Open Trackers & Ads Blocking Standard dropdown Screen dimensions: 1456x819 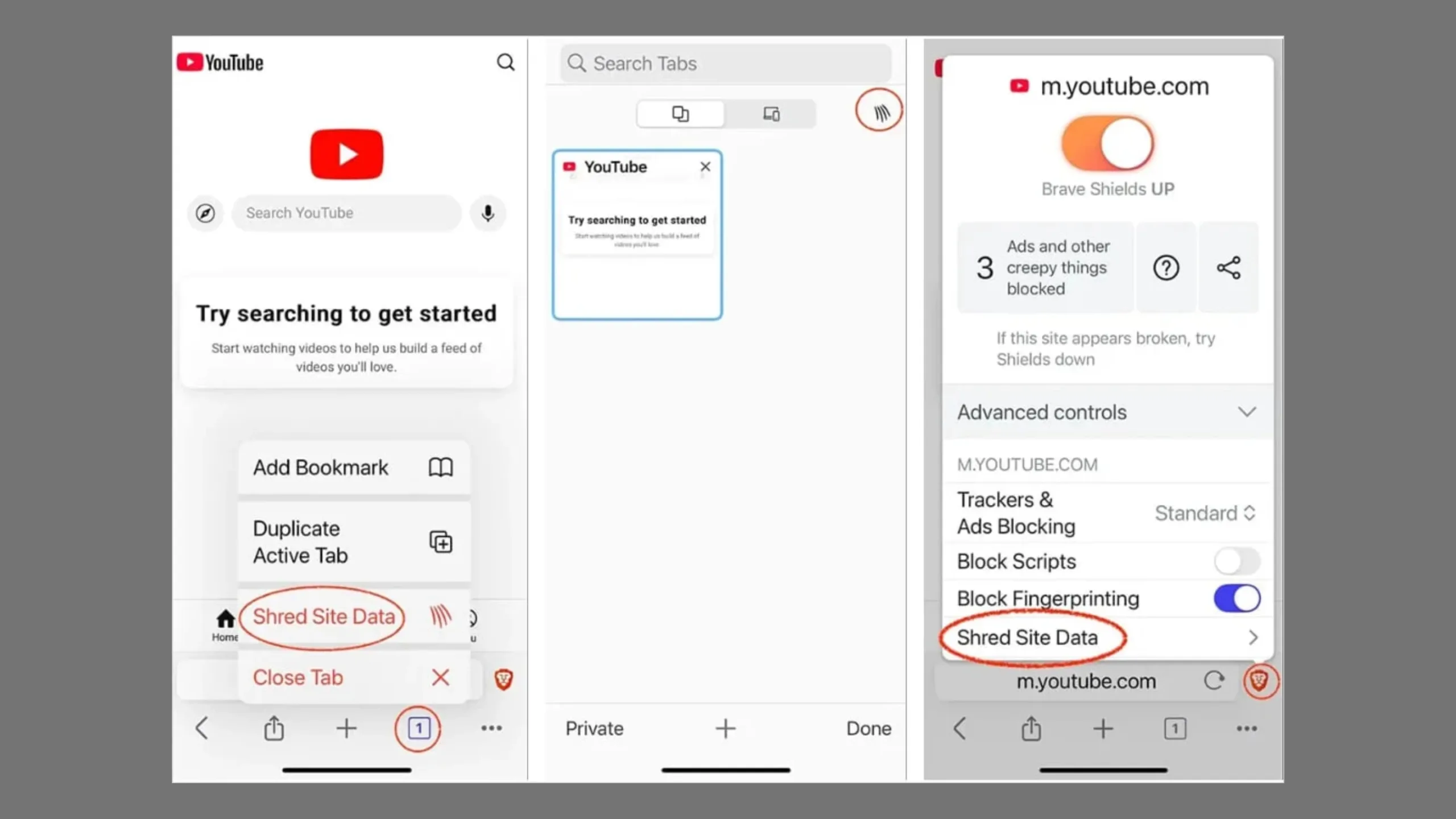pyautogui.click(x=1205, y=513)
